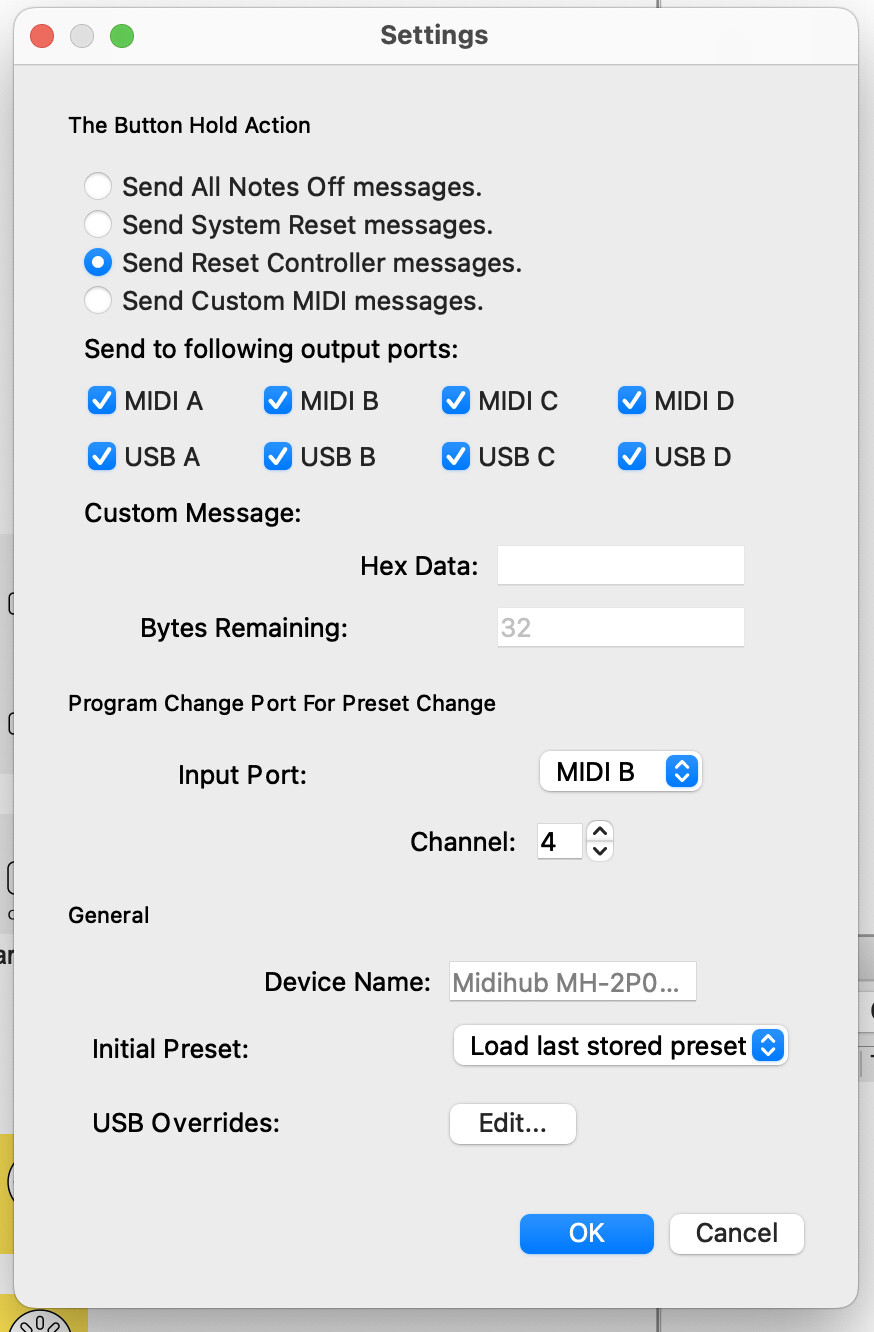
Task: Select Send All Notes Off messages option
Action: click(x=98, y=187)
